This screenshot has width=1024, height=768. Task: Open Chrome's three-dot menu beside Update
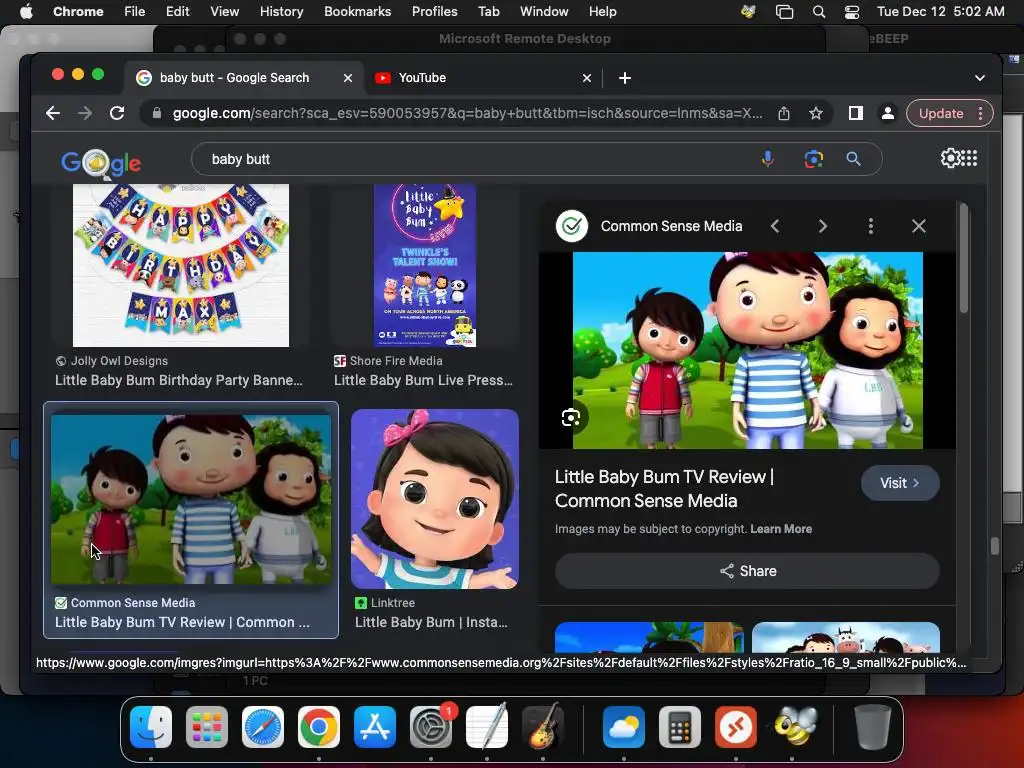[980, 113]
